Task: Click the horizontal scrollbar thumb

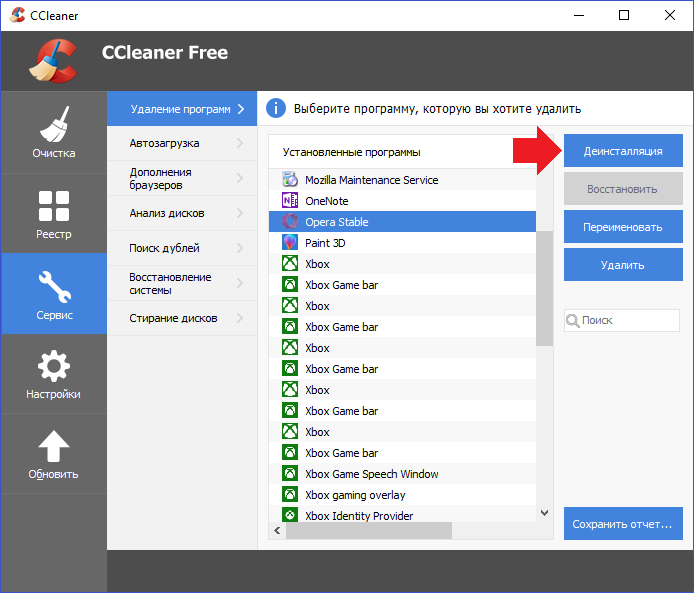Action: (369, 530)
